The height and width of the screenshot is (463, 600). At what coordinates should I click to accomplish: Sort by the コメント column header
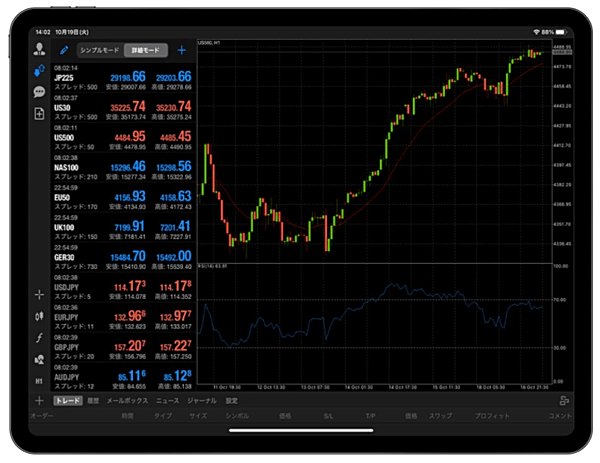(560, 416)
